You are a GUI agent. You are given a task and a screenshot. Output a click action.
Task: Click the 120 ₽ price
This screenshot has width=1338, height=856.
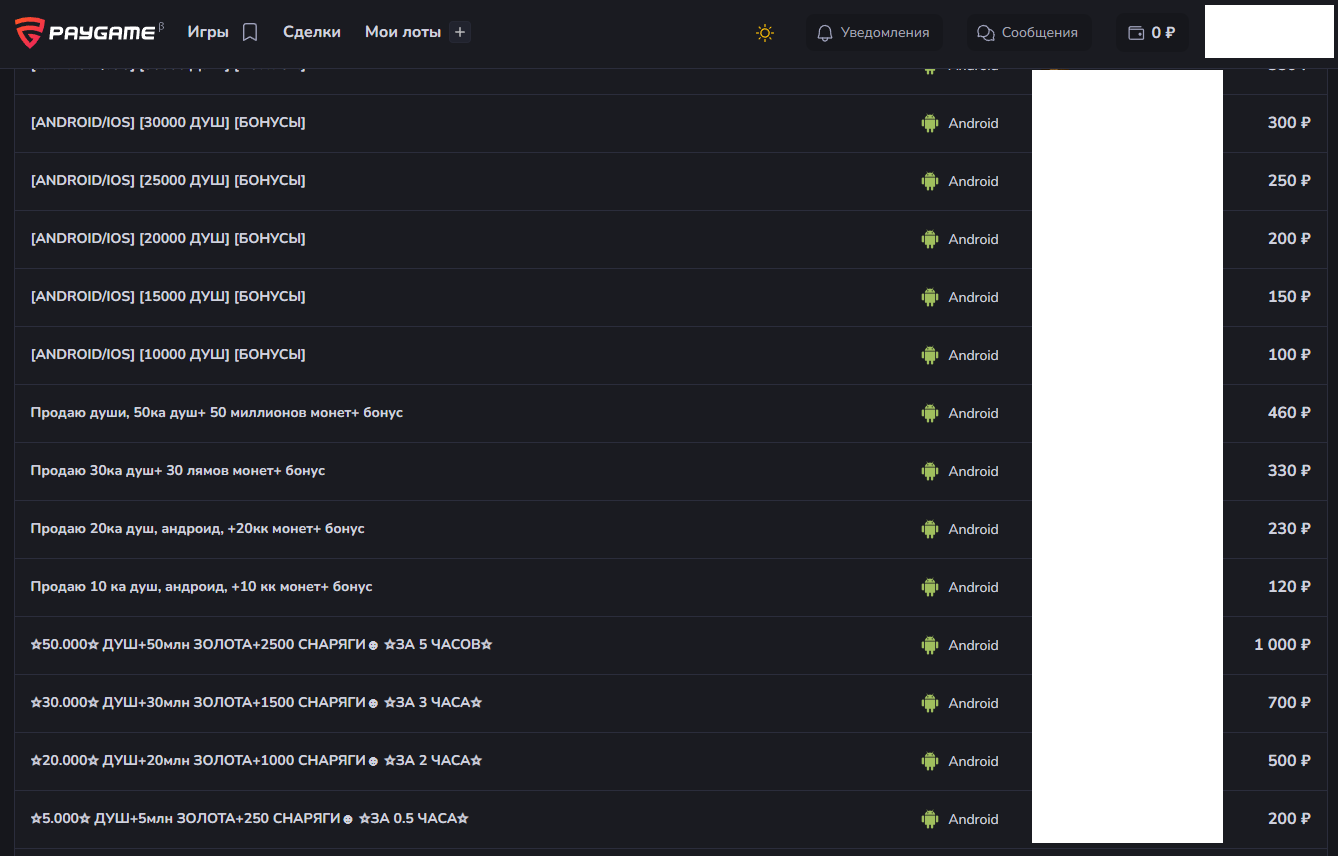(x=1289, y=587)
